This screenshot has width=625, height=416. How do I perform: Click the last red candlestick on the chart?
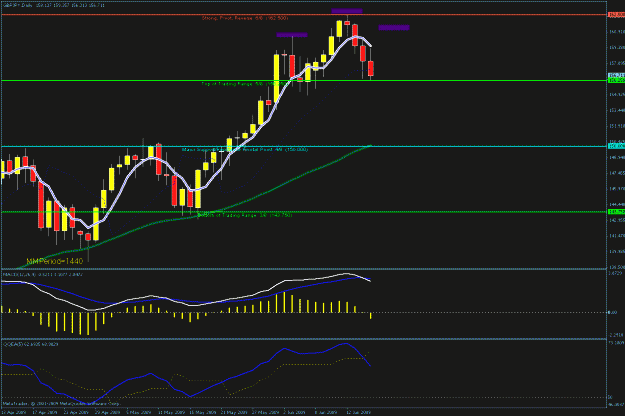click(371, 68)
